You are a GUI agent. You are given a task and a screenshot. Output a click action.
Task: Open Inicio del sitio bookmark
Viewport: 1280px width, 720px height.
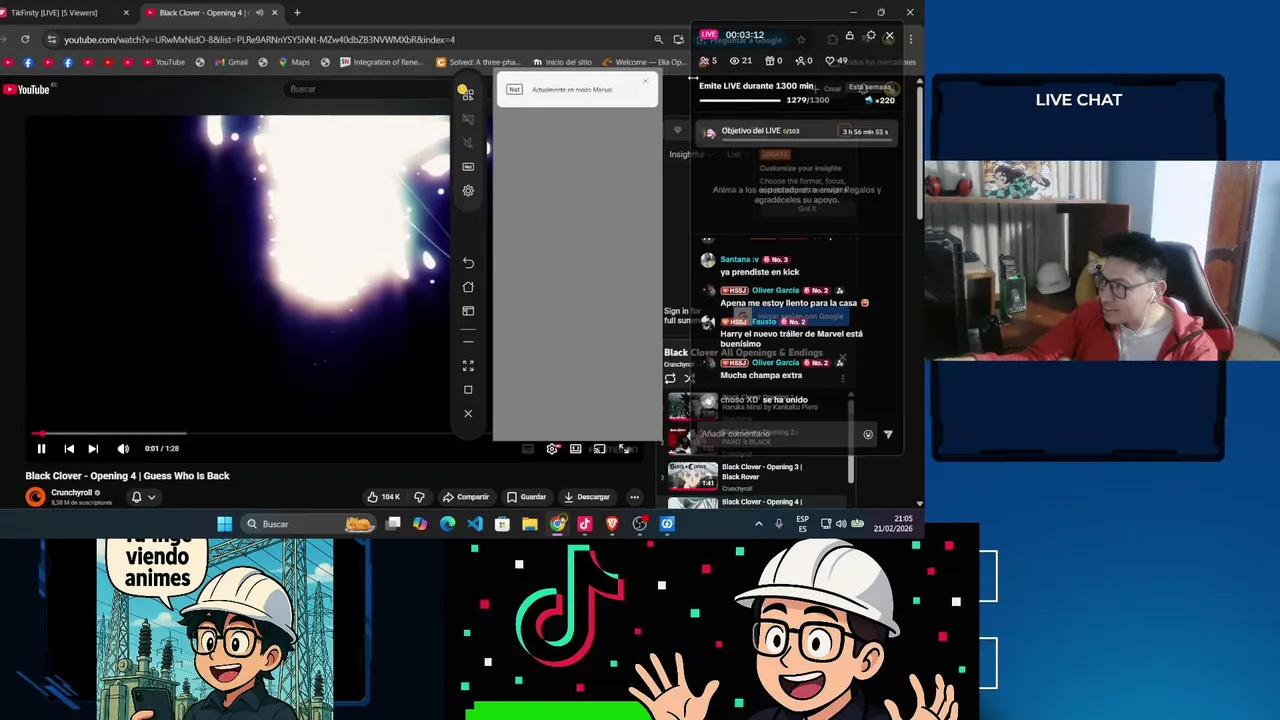[x=562, y=62]
